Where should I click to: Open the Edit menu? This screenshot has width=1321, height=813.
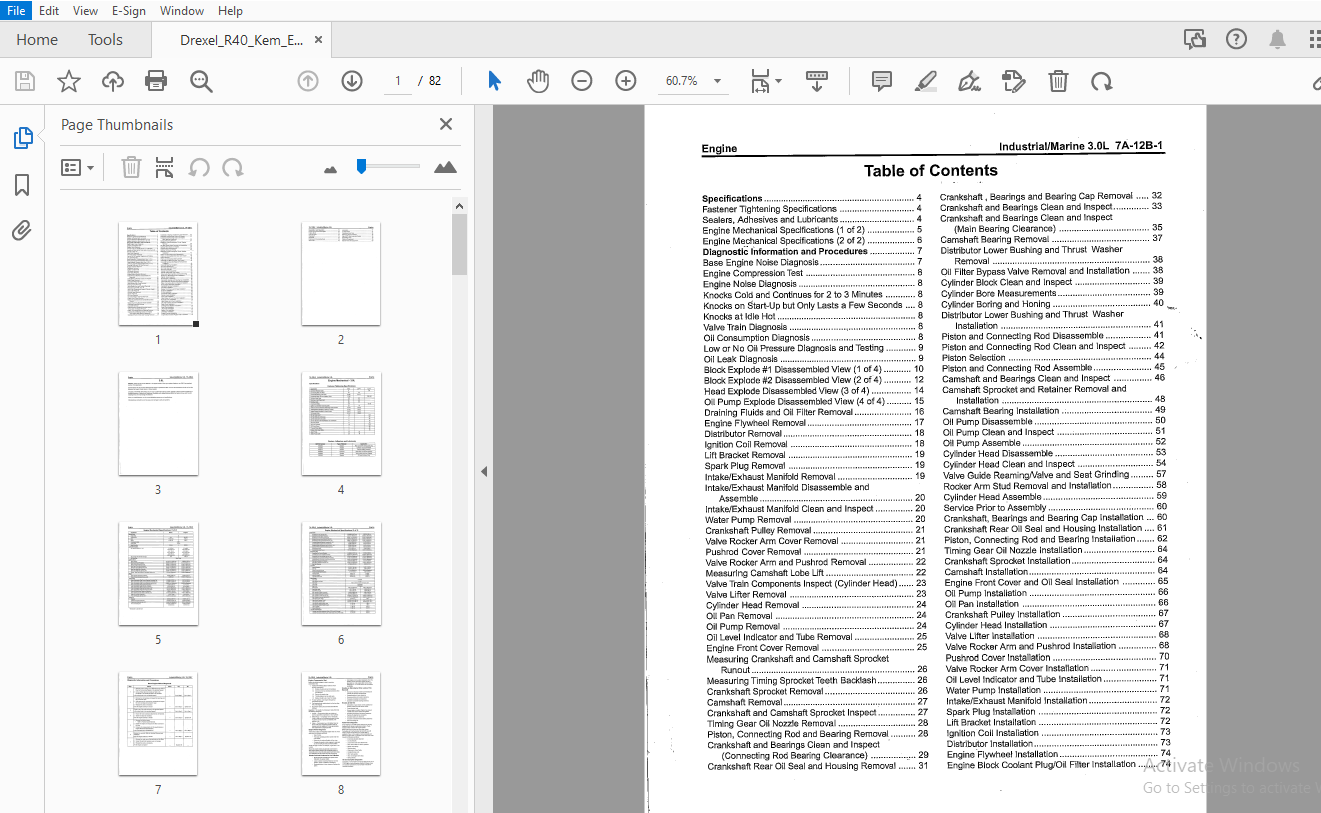[49, 11]
